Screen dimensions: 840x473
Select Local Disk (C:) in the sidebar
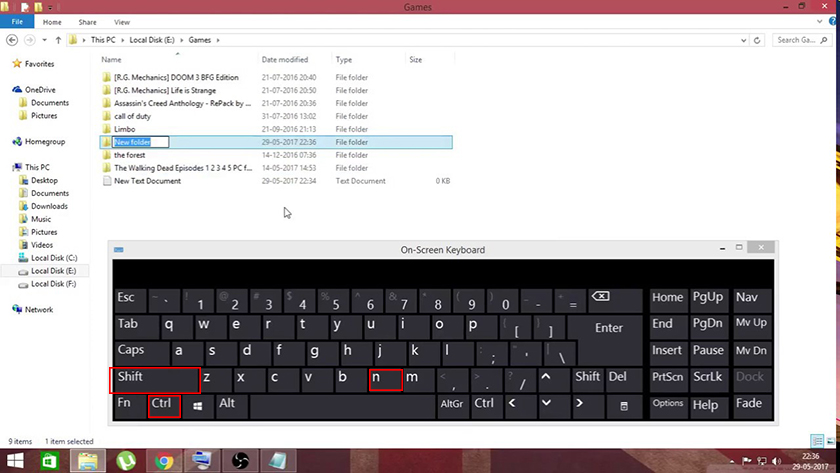(x=53, y=258)
